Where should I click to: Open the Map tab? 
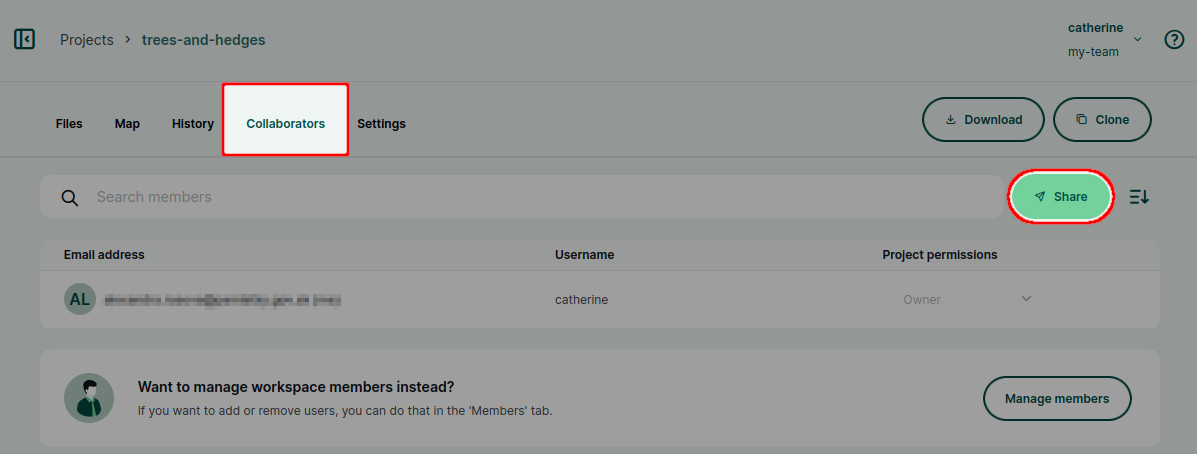[x=127, y=124]
